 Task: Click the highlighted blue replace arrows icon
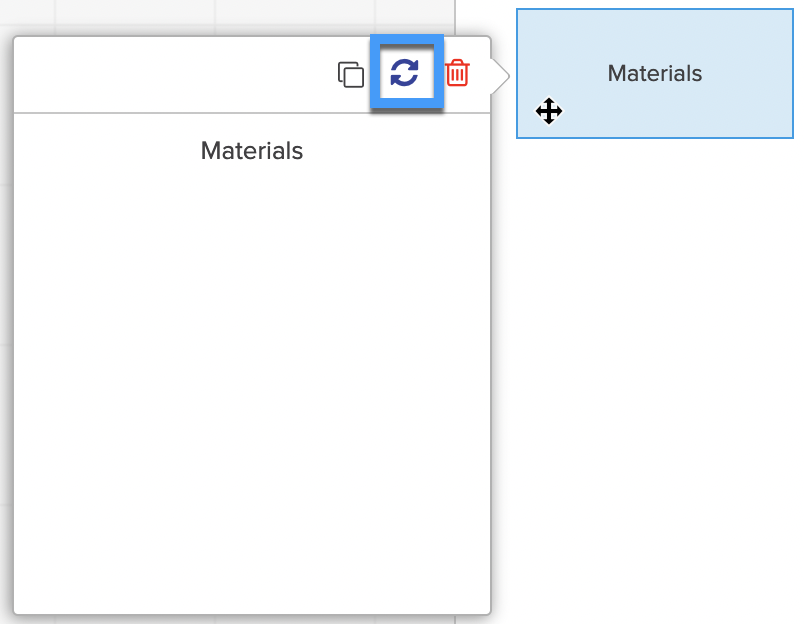[x=405, y=73]
